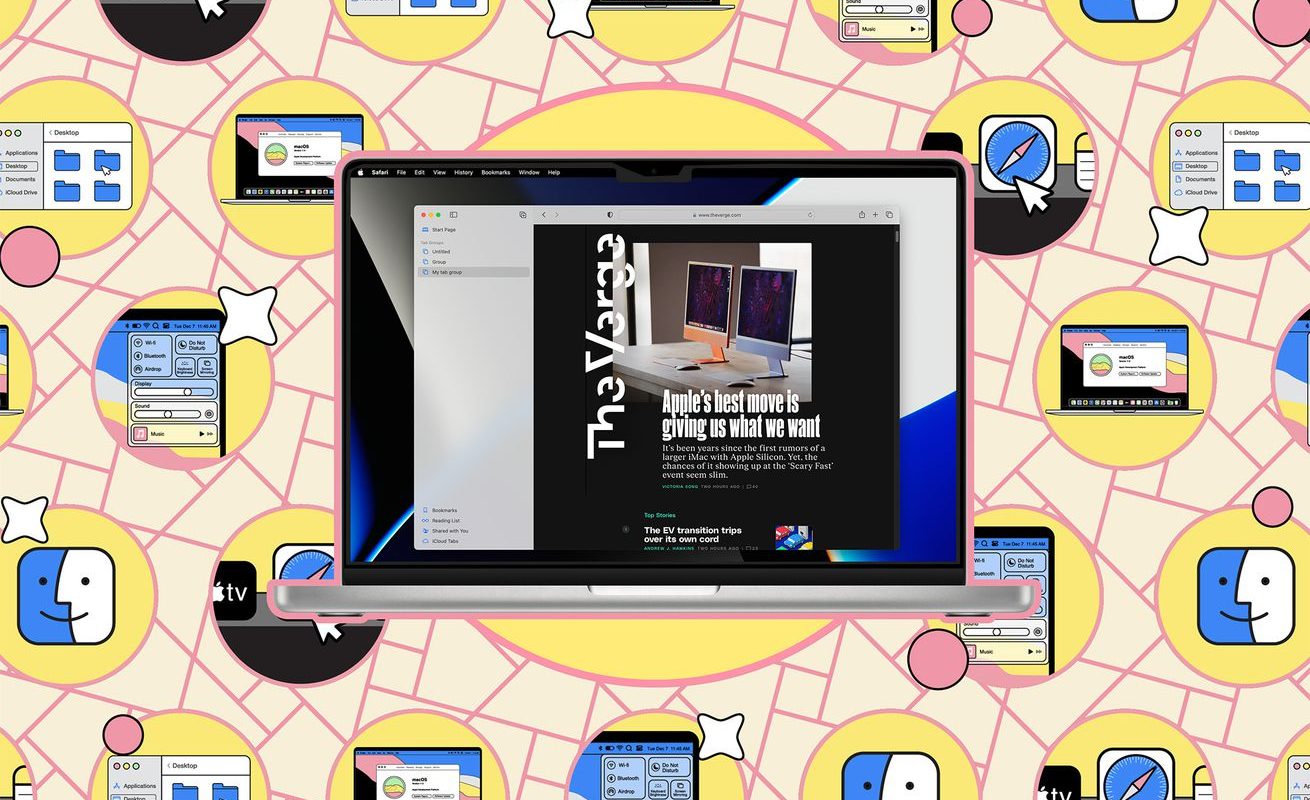Open Bookmarks in the sidebar
The image size is (1310, 800).
tap(474, 510)
